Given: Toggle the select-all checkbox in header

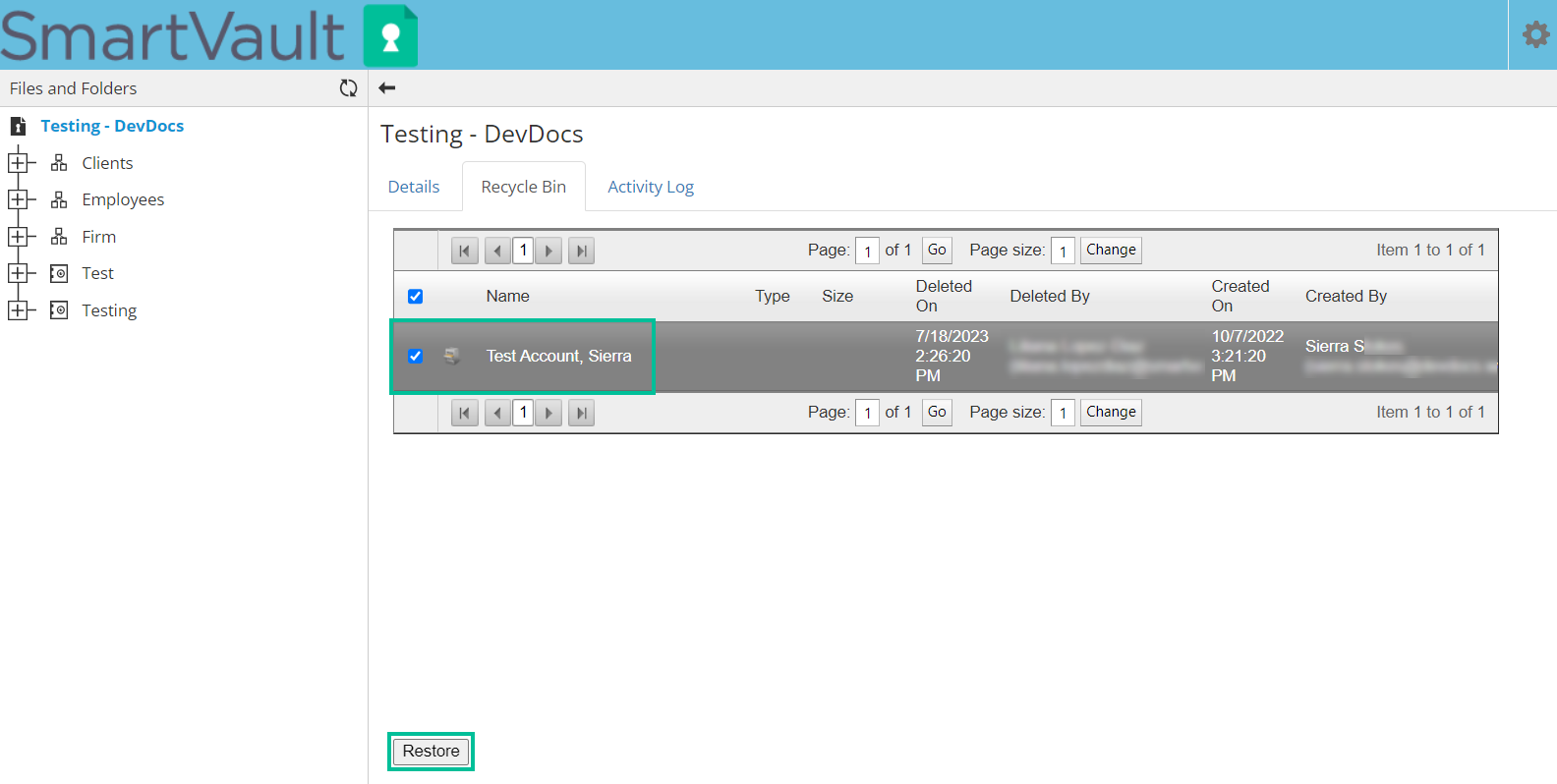Looking at the screenshot, I should (x=416, y=297).
